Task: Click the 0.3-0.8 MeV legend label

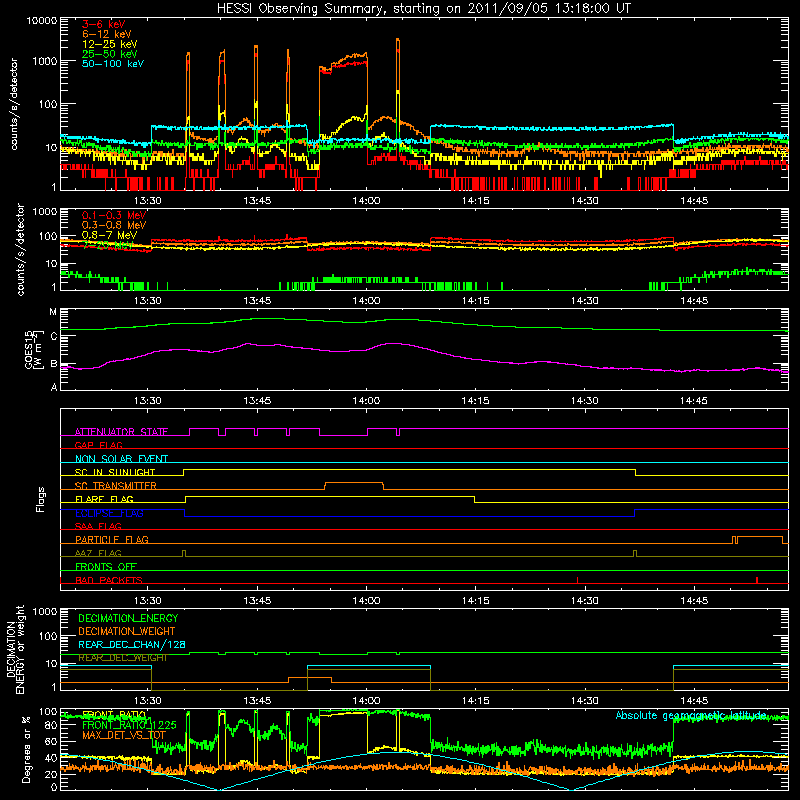Action: pos(114,225)
